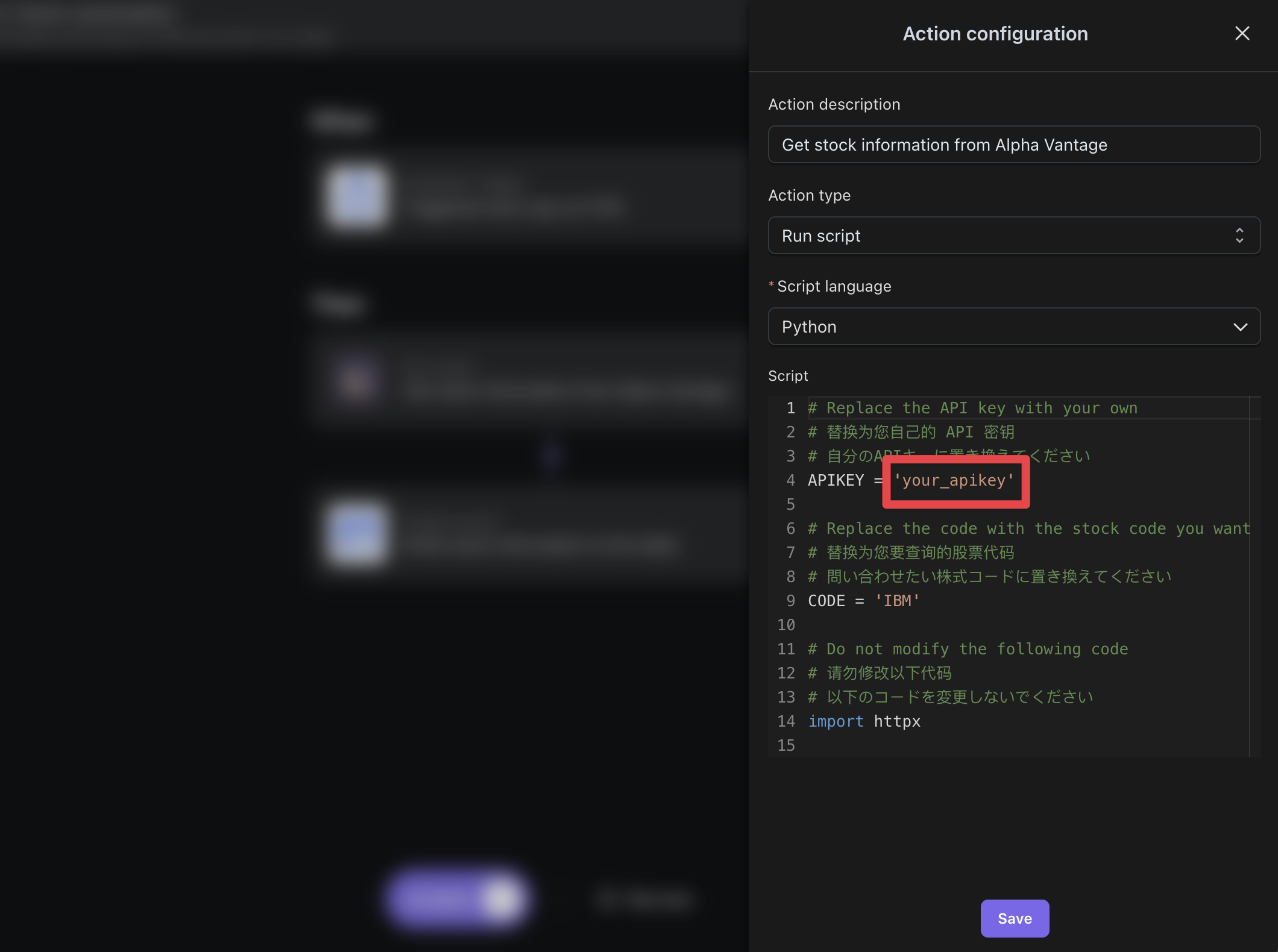Click the close X button on dialog
Image resolution: width=1278 pixels, height=952 pixels.
click(x=1245, y=32)
